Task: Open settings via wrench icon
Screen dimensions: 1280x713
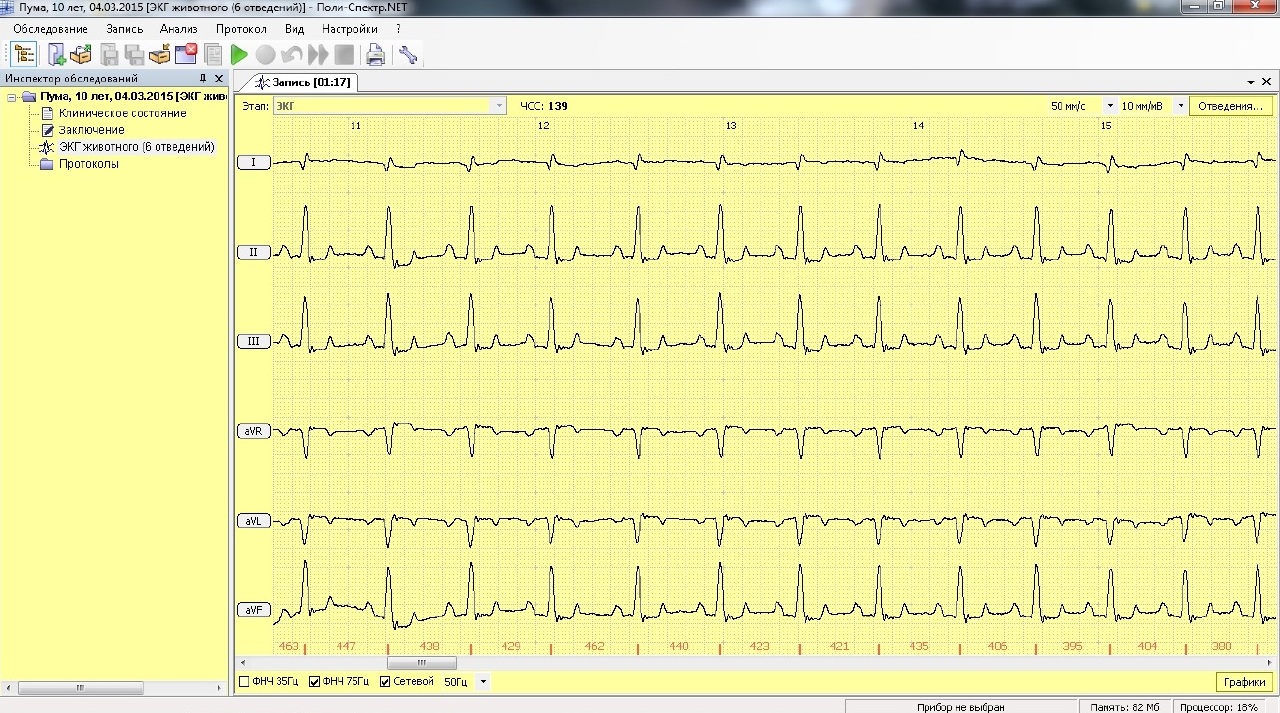Action: coord(407,55)
